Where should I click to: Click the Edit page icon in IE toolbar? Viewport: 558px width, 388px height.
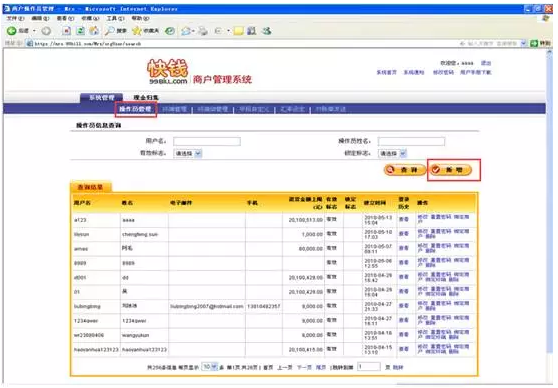pyautogui.click(x=219, y=31)
